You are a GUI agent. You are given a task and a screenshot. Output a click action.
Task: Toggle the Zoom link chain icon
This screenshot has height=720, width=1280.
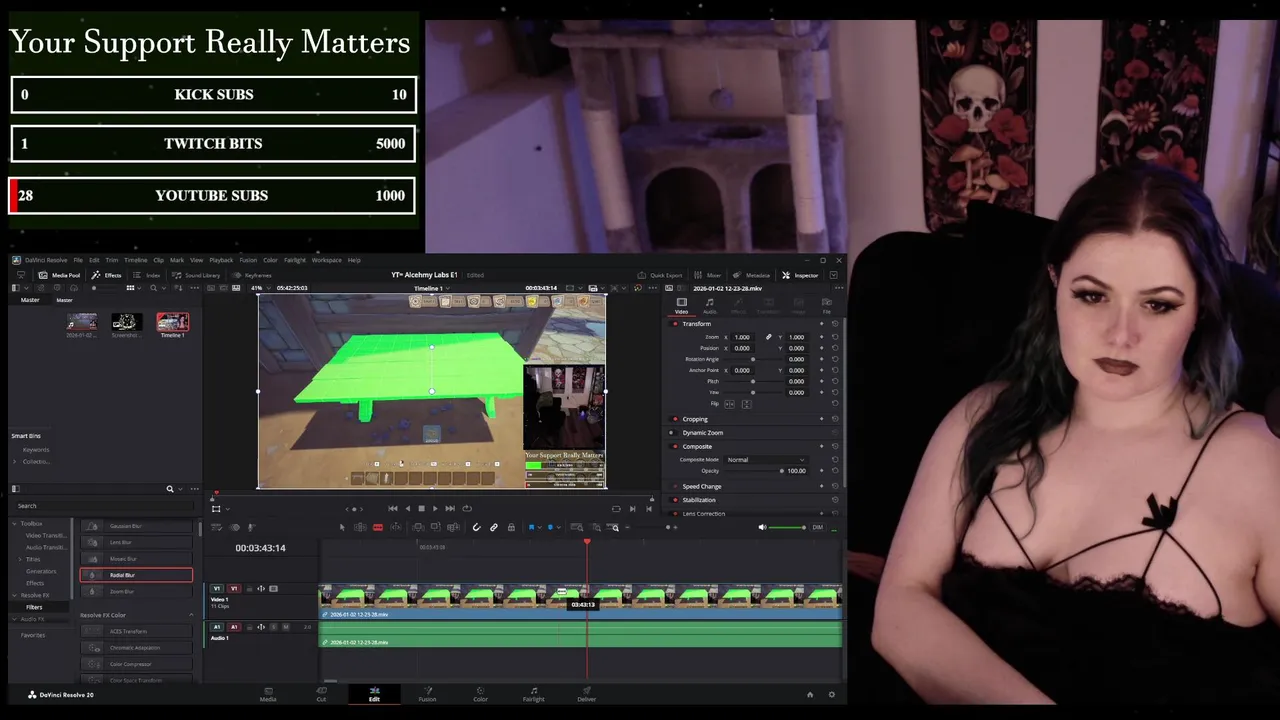tap(768, 337)
